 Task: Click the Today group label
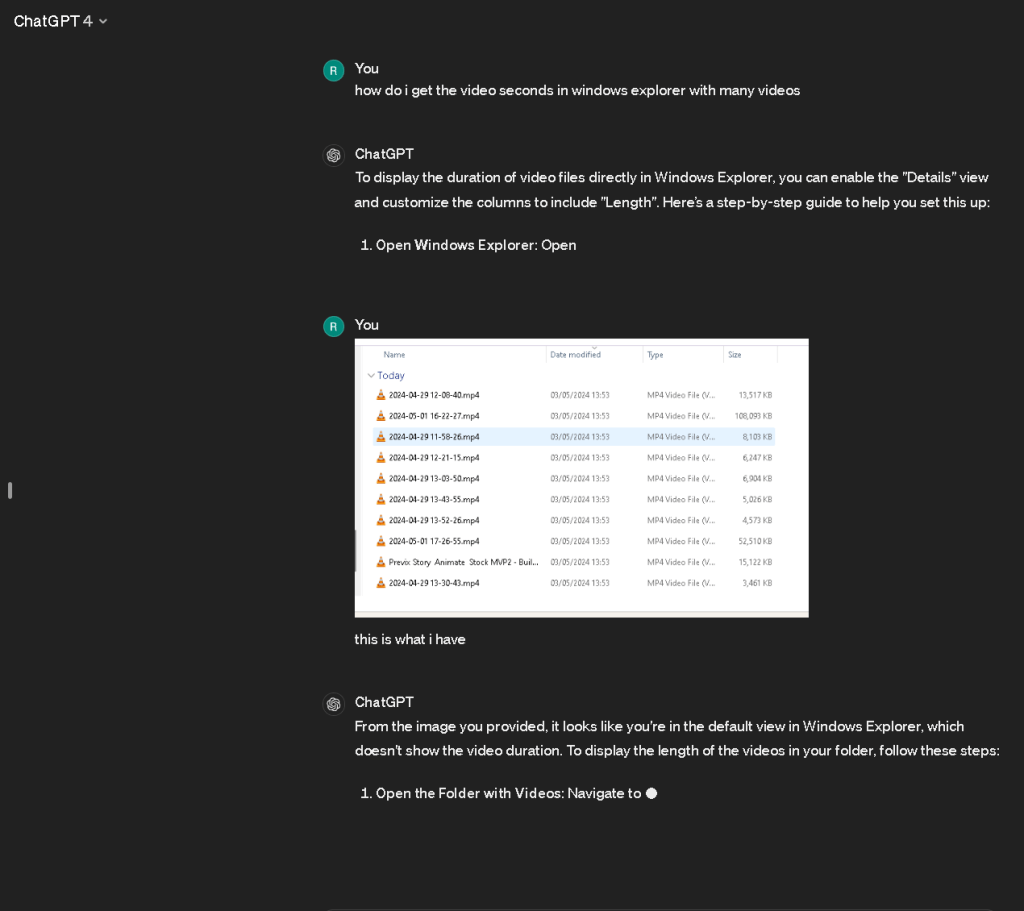pos(391,376)
